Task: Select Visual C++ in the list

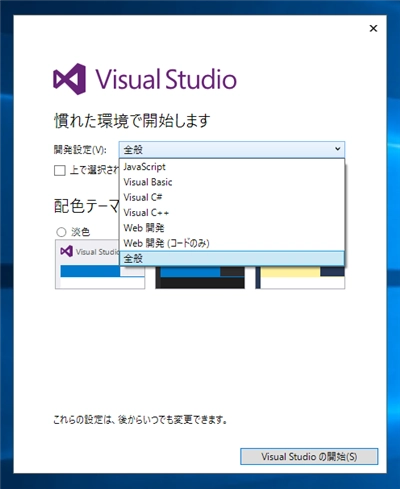Action: [x=232, y=213]
